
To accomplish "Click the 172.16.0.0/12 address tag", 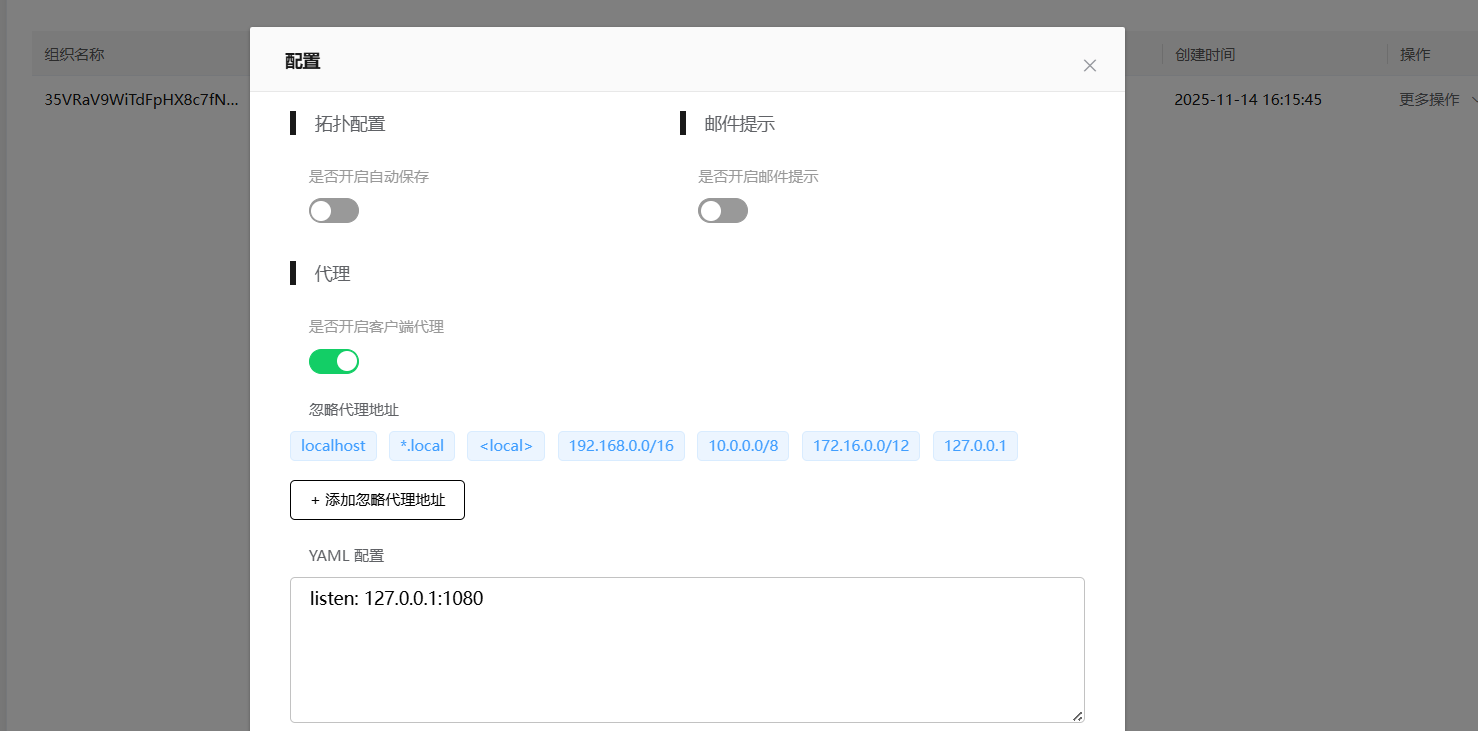I will (x=860, y=446).
